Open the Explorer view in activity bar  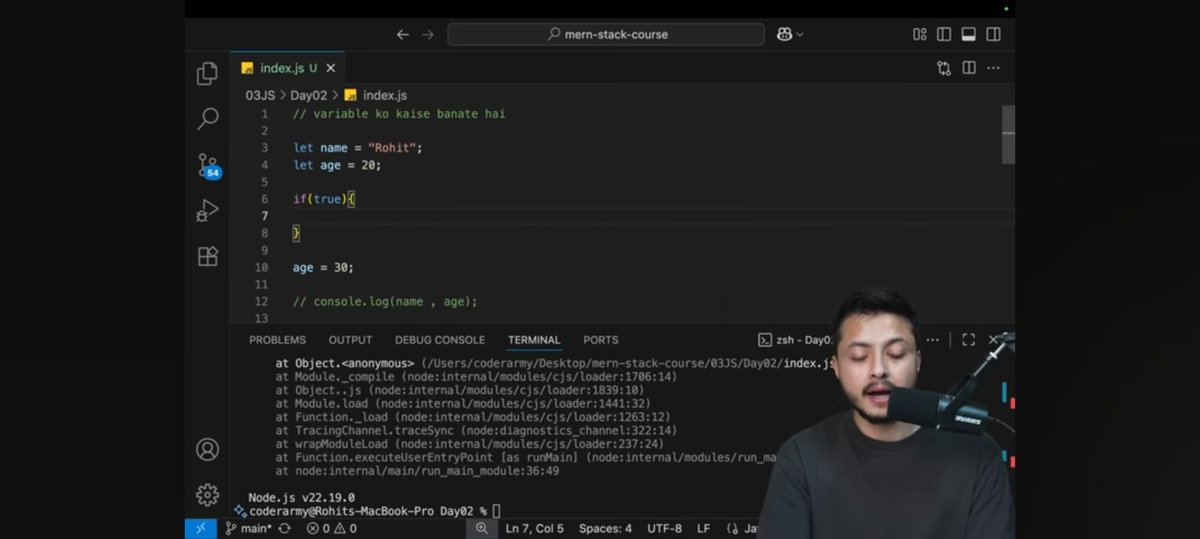207,74
